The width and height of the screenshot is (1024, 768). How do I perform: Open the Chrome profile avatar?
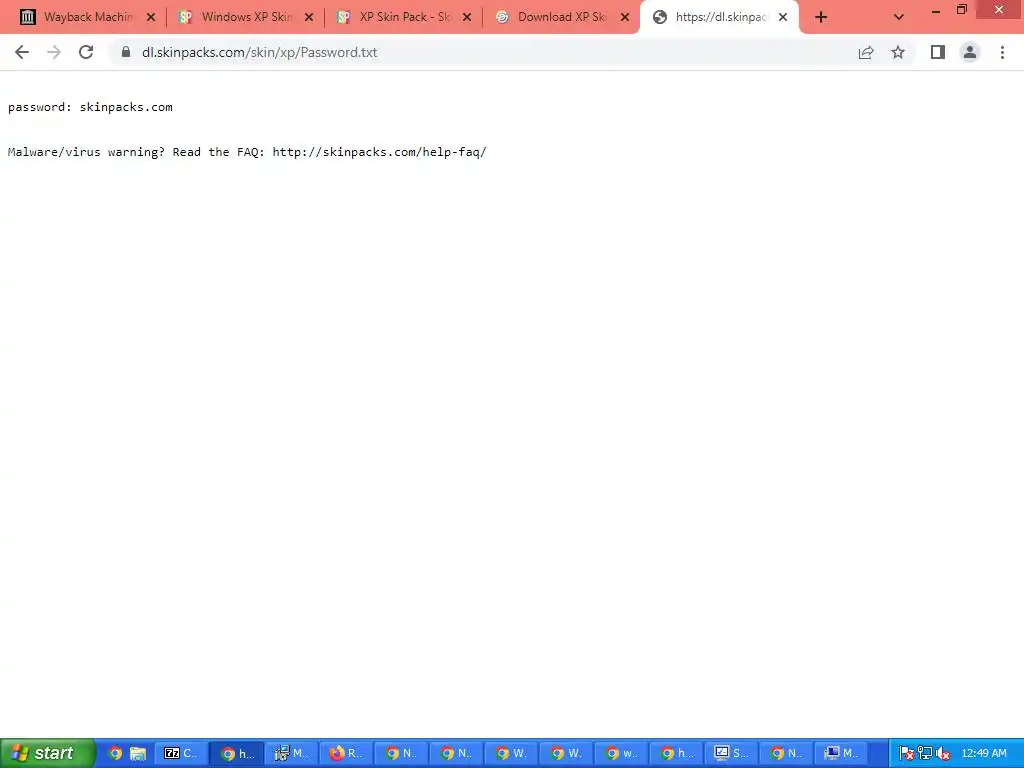click(x=970, y=52)
